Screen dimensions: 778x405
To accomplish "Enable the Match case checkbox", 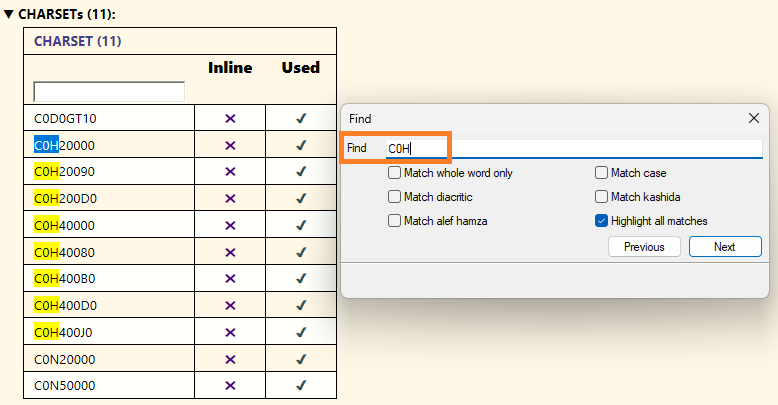I will (602, 173).
